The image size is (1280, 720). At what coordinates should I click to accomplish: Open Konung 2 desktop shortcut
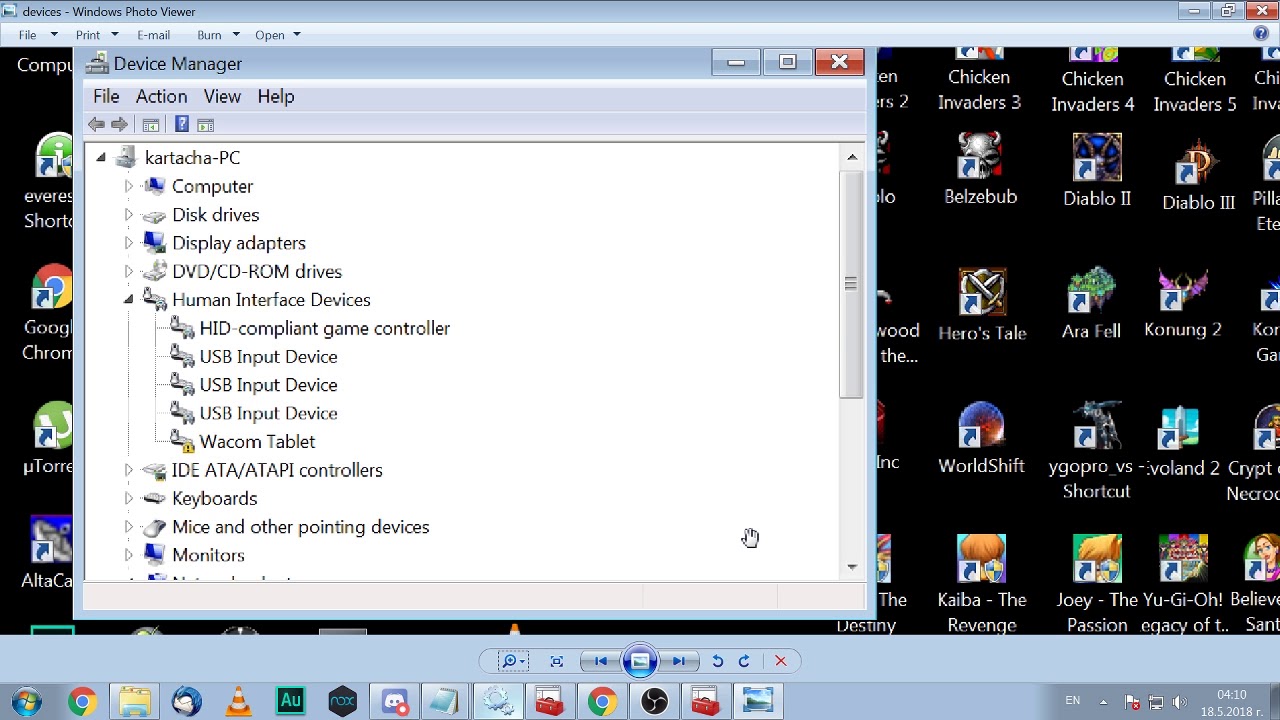pyautogui.click(x=1183, y=303)
